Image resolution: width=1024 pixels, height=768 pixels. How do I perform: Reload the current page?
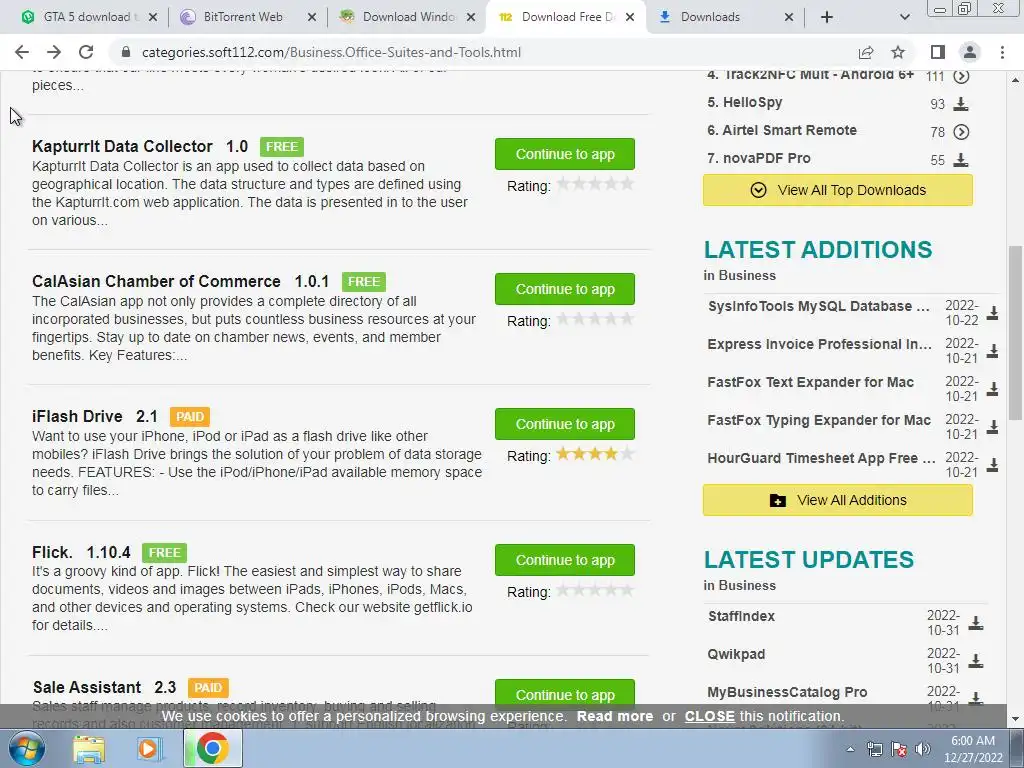point(86,52)
